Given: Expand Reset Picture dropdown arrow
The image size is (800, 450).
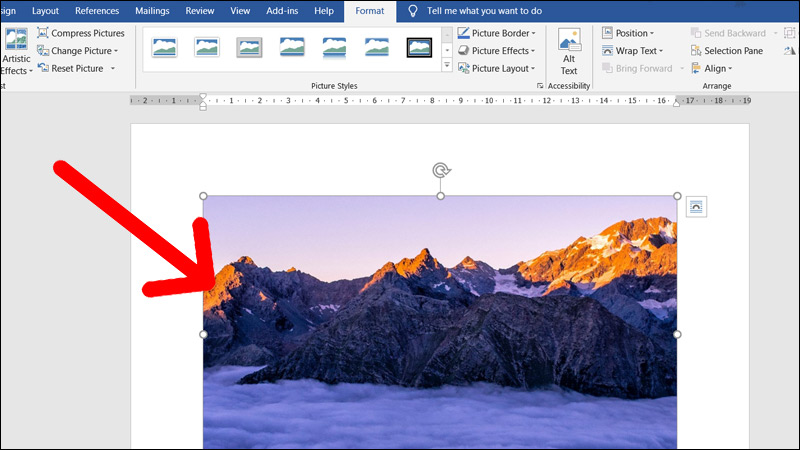Looking at the screenshot, I should coord(113,68).
